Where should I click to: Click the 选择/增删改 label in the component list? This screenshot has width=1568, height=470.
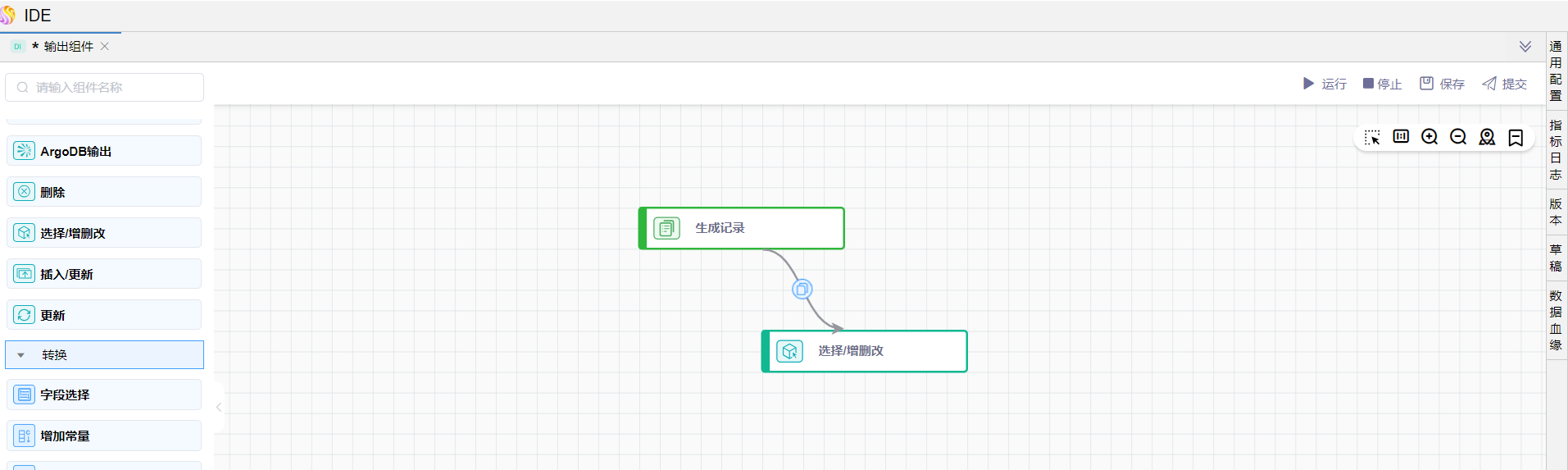point(73,233)
